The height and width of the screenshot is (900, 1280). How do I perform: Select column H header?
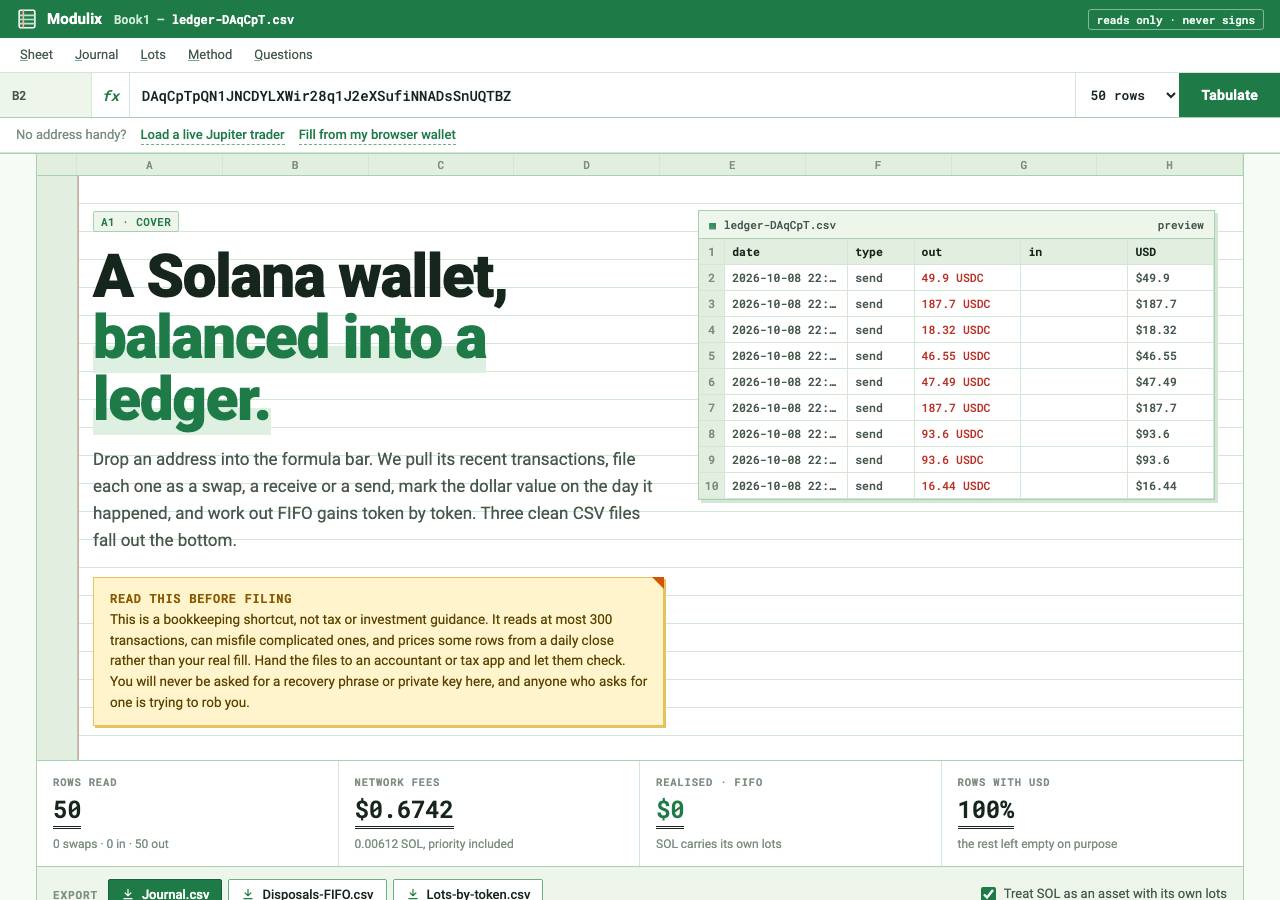point(1169,165)
